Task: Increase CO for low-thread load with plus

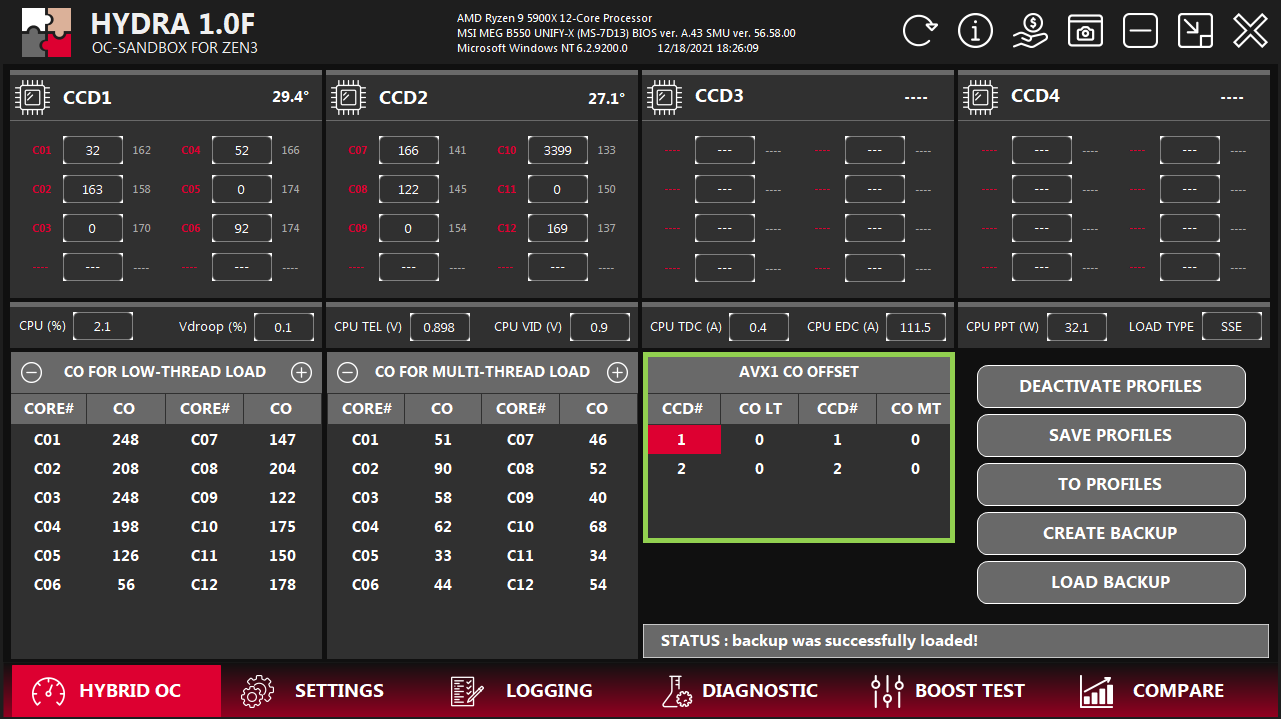Action: (x=301, y=372)
